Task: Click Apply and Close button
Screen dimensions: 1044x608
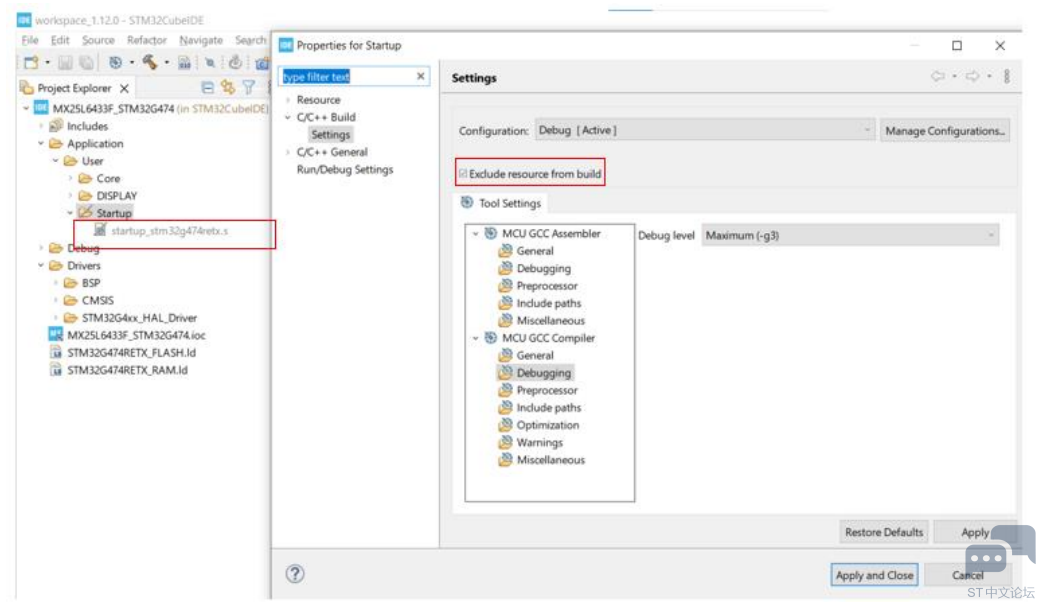Action: click(874, 575)
